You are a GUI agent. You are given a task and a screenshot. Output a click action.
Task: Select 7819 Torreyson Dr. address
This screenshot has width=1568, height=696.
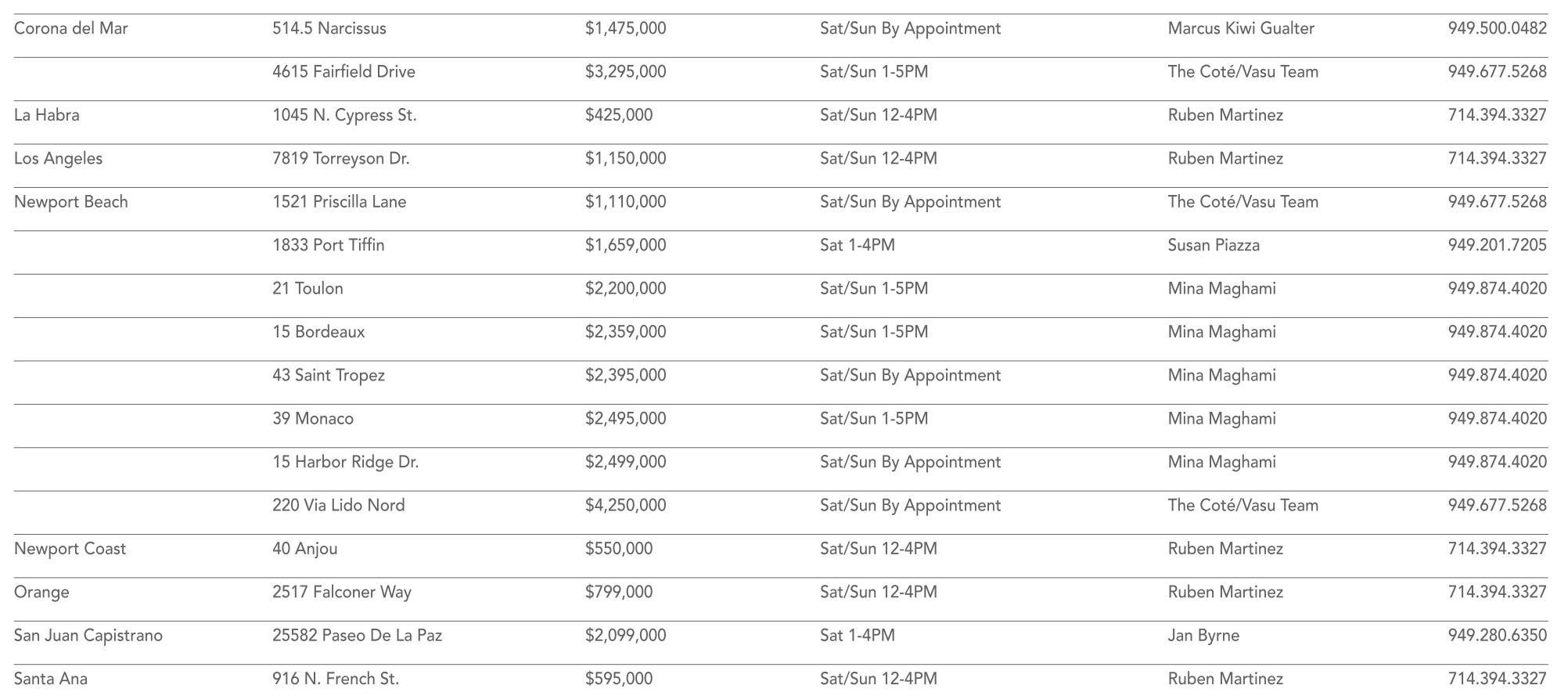pos(340,159)
